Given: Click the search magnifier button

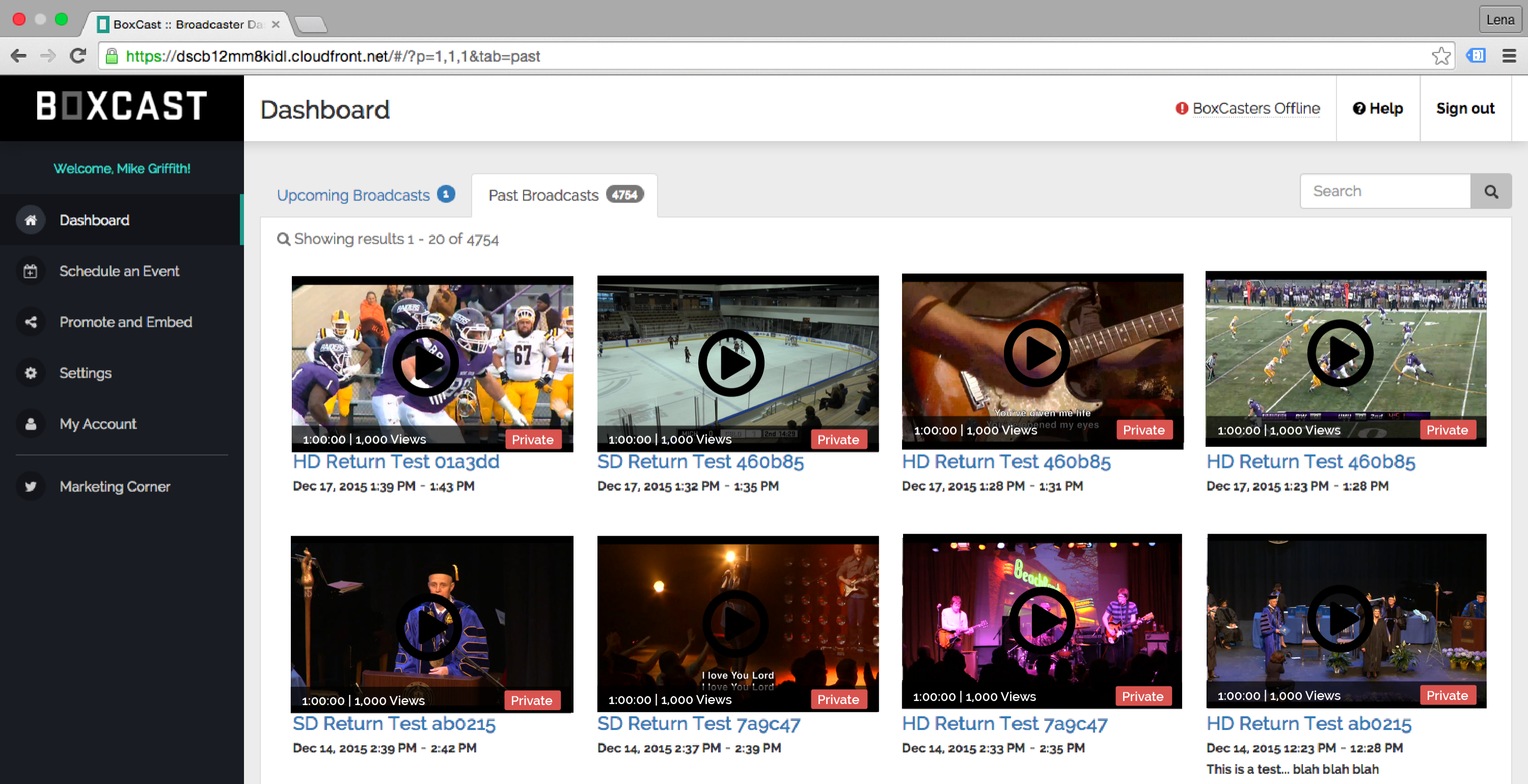Looking at the screenshot, I should [x=1491, y=191].
